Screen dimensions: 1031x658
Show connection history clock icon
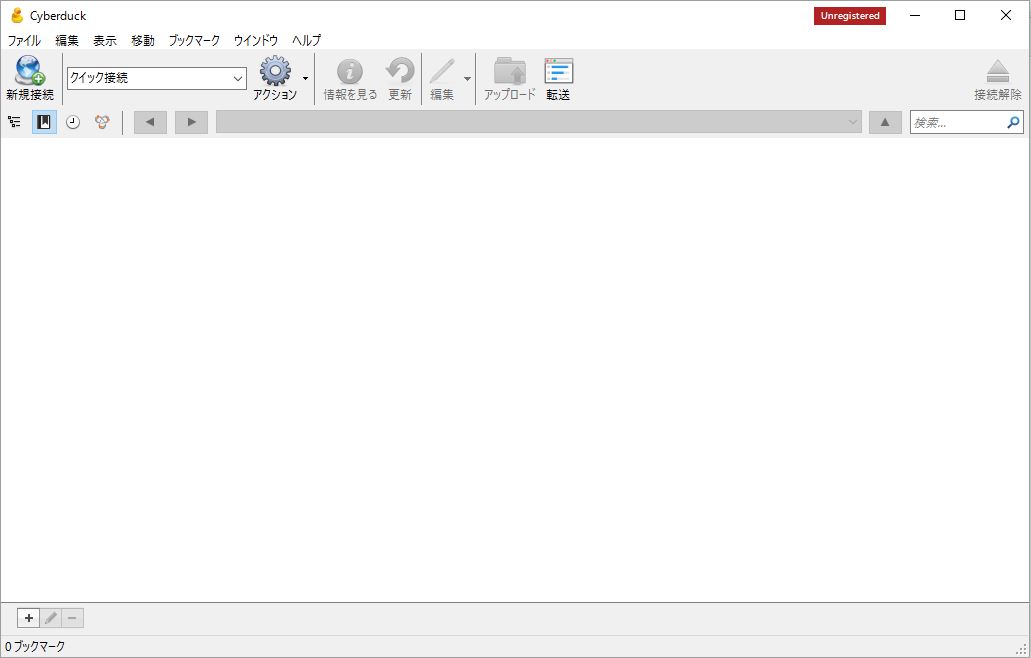[73, 122]
